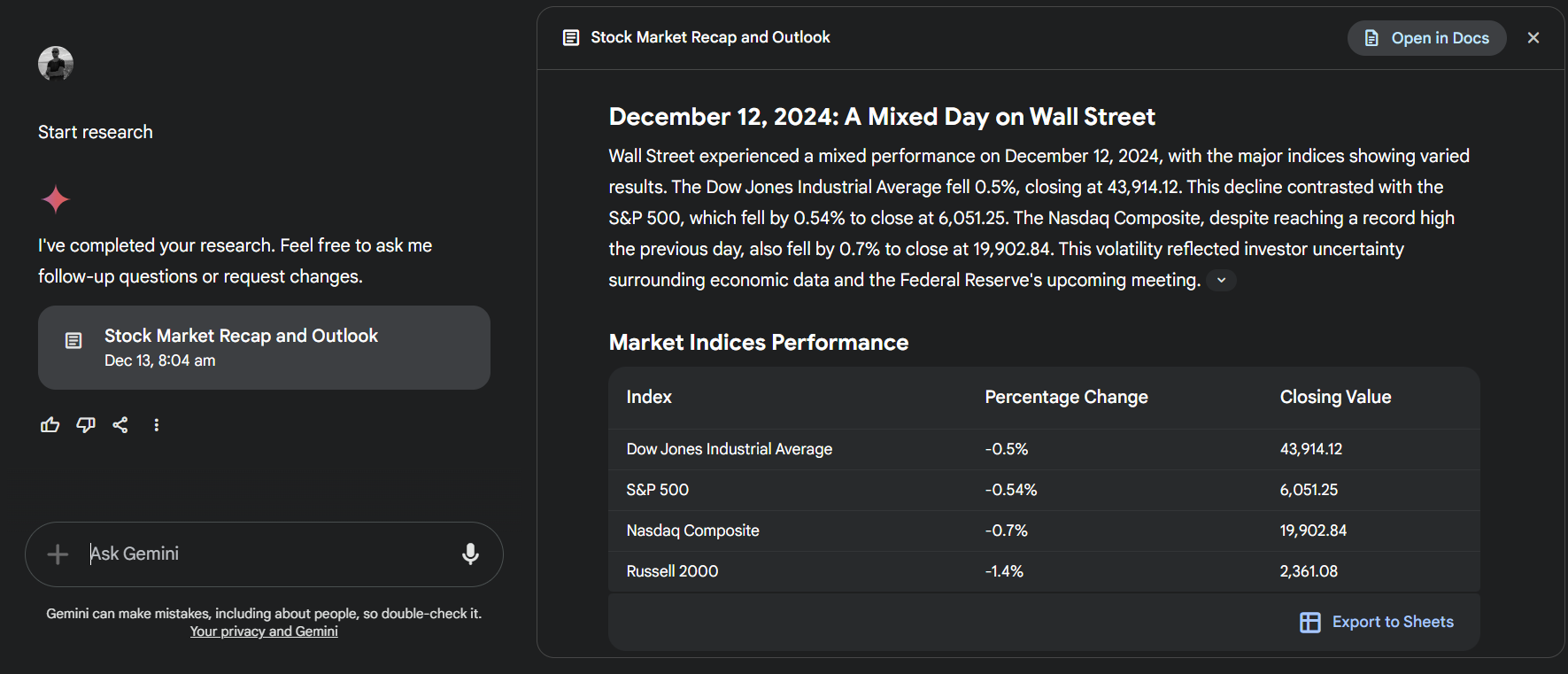
Task: Click the thumbs down icon
Action: pos(85,425)
